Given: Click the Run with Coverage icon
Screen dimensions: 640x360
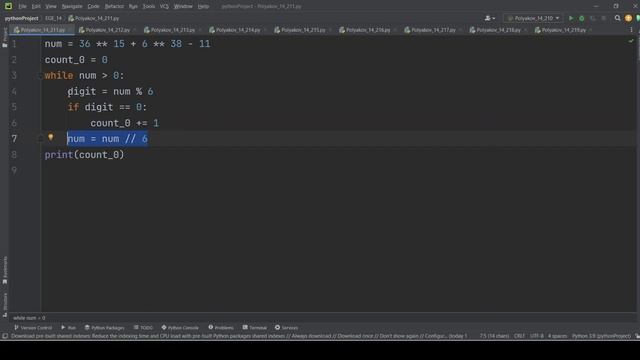Looking at the screenshot, I should click(x=593, y=18).
